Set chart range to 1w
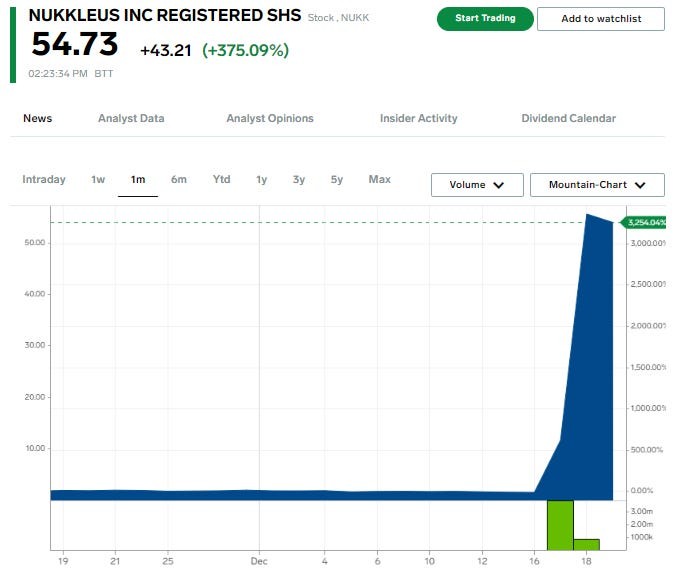 98,180
